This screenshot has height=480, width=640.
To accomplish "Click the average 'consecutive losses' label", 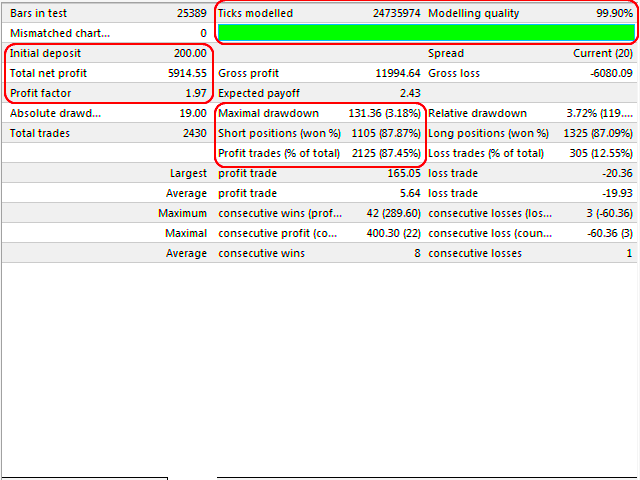I will click(475, 253).
